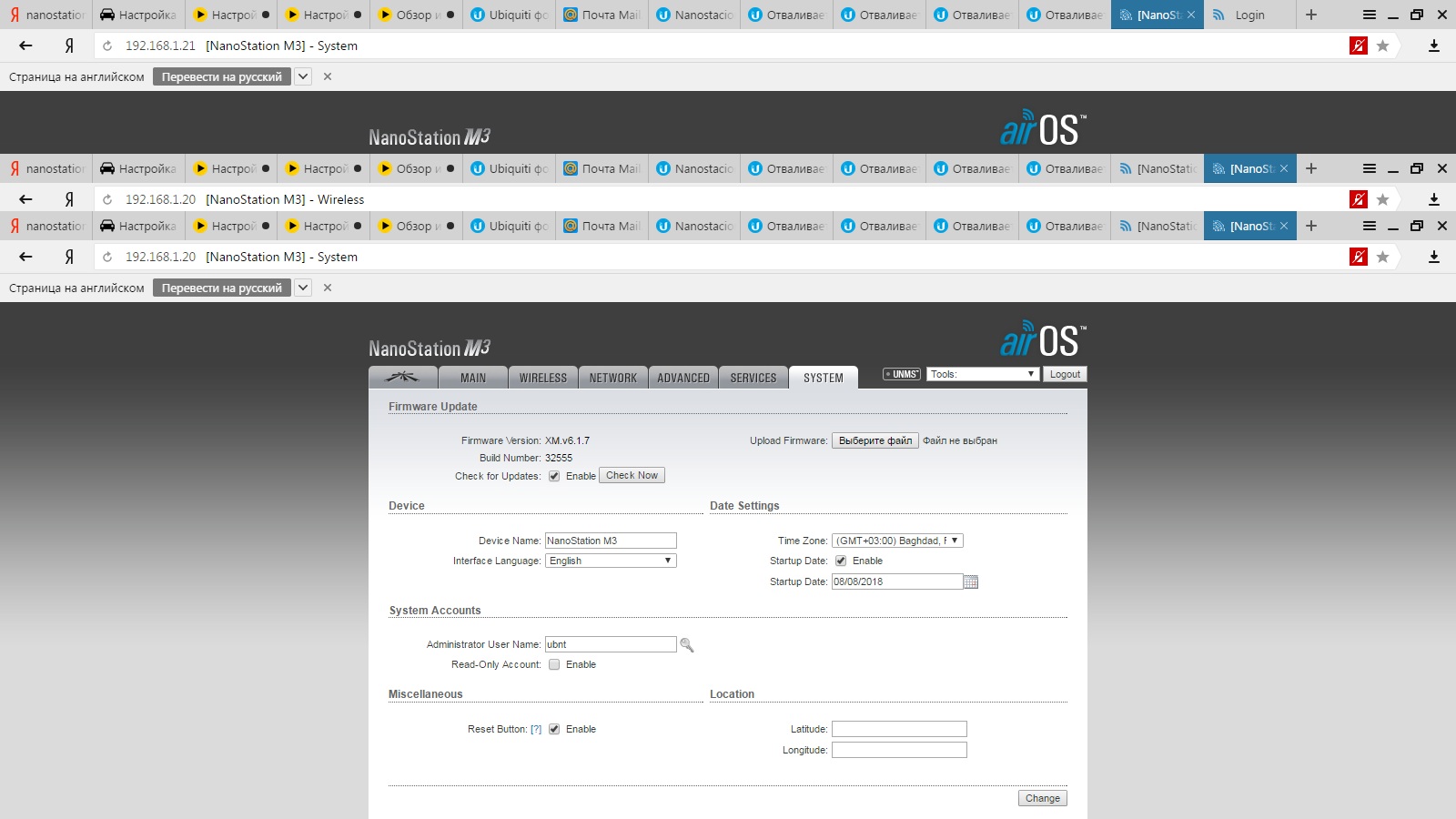Click red Protect icon in 192.168.1.20 System window

tap(1359, 257)
